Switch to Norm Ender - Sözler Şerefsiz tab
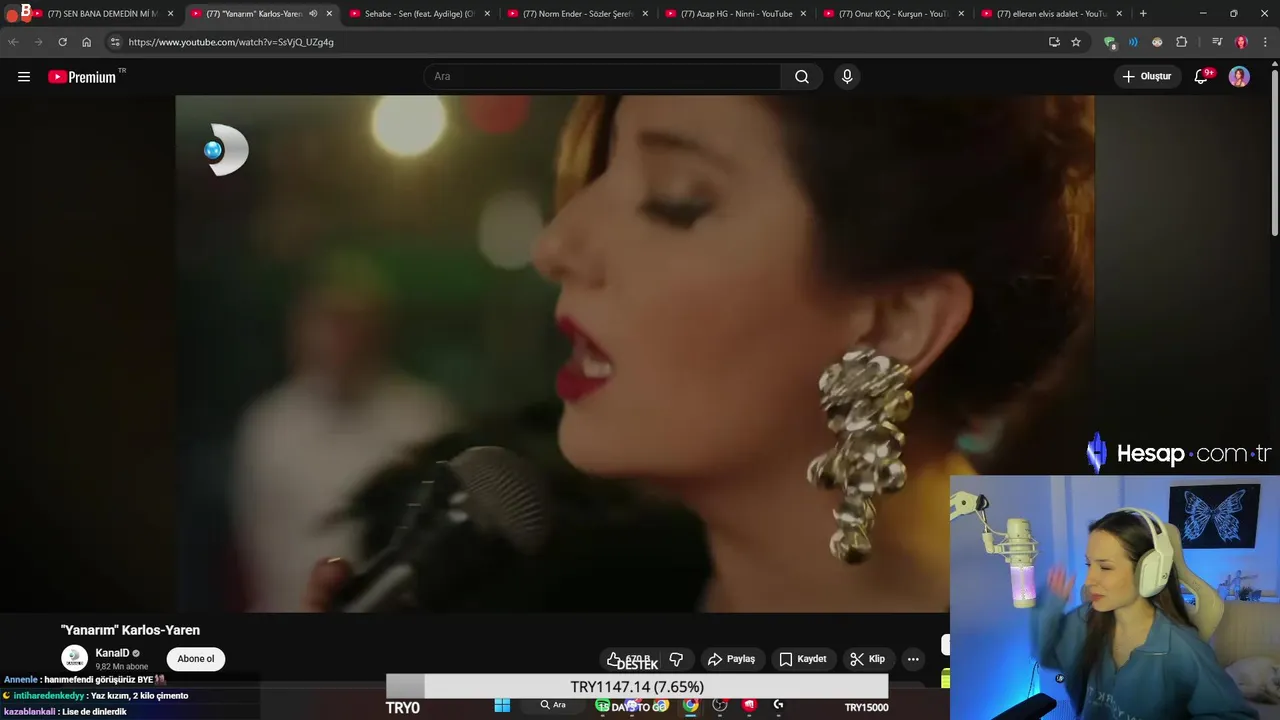Screen dimensions: 1280x720 tap(578, 14)
